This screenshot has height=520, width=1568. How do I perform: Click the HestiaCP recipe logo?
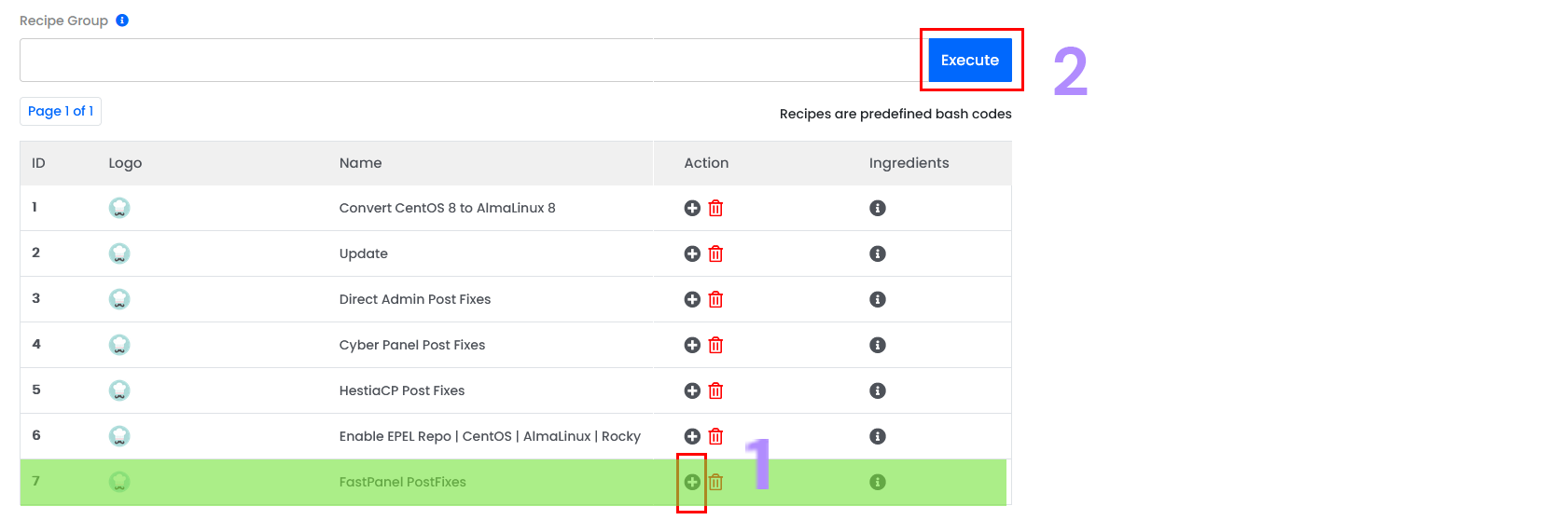[x=119, y=390]
